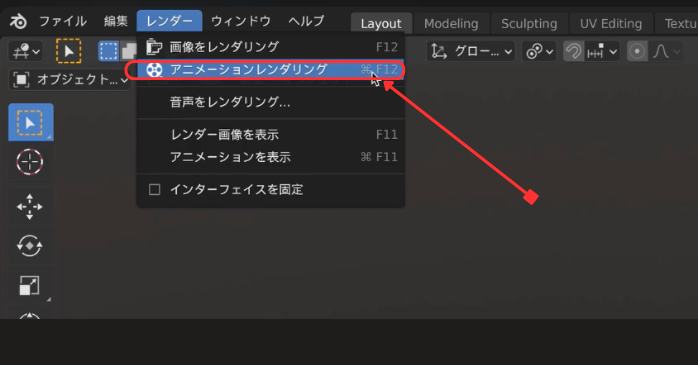Open the snap settings dropdown

tap(602, 52)
